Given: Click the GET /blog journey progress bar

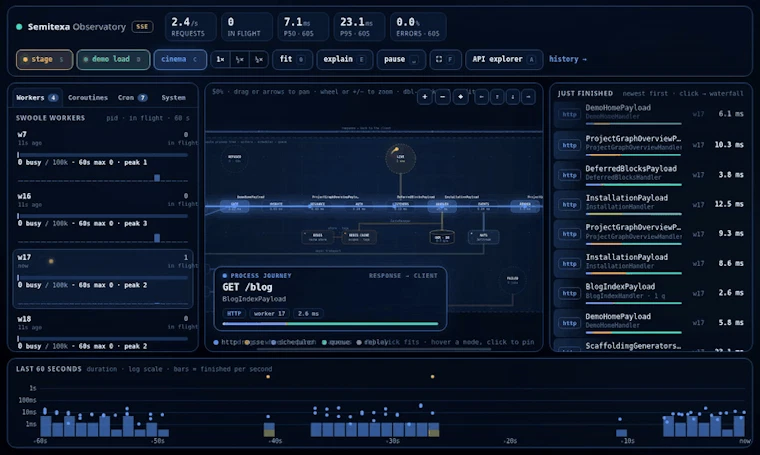Looking at the screenshot, I should [330, 324].
